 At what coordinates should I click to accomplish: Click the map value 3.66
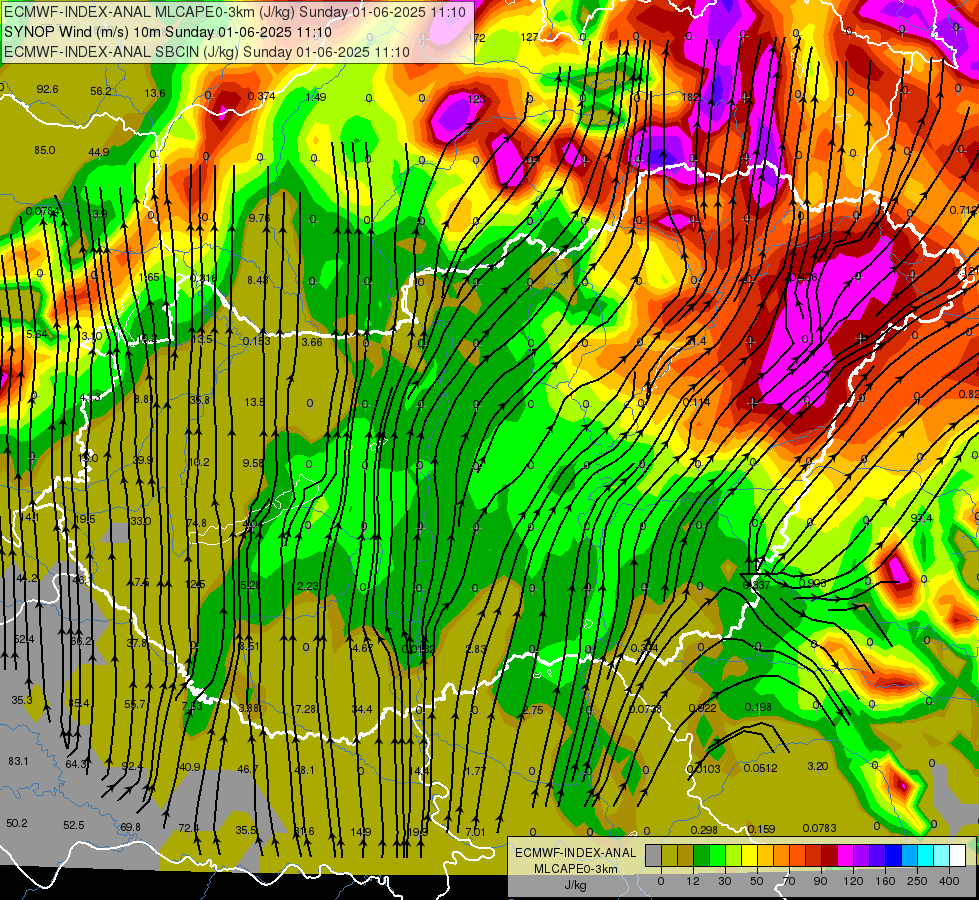pyautogui.click(x=312, y=342)
